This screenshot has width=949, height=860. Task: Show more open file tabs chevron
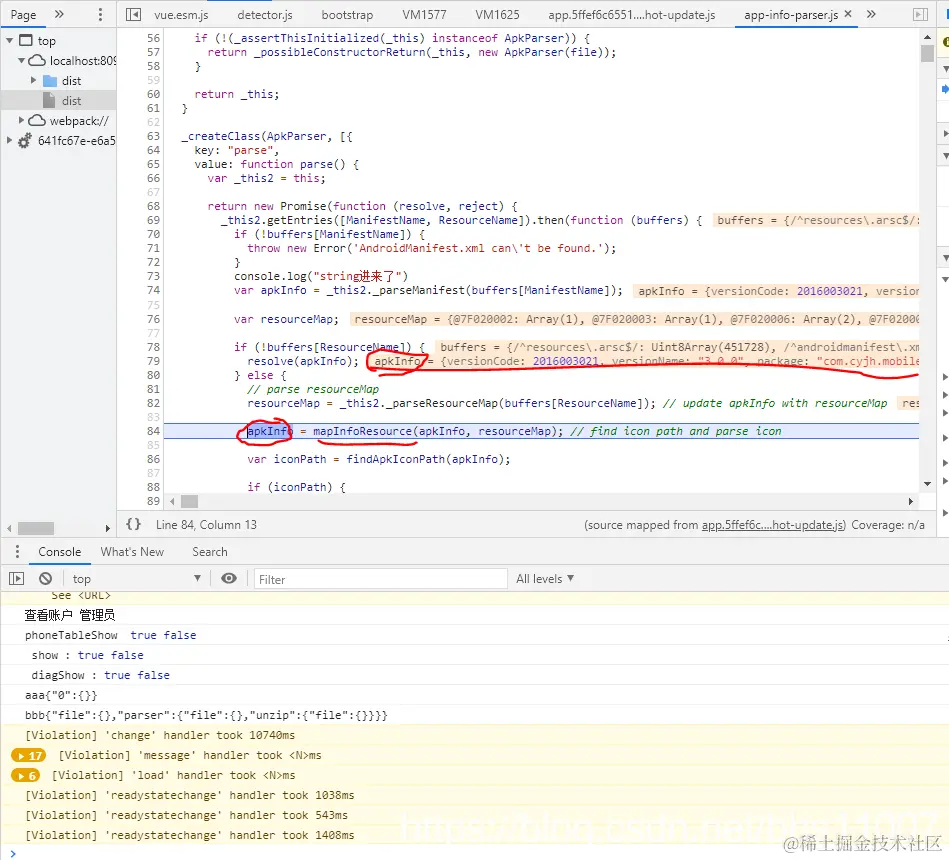pos(871,14)
